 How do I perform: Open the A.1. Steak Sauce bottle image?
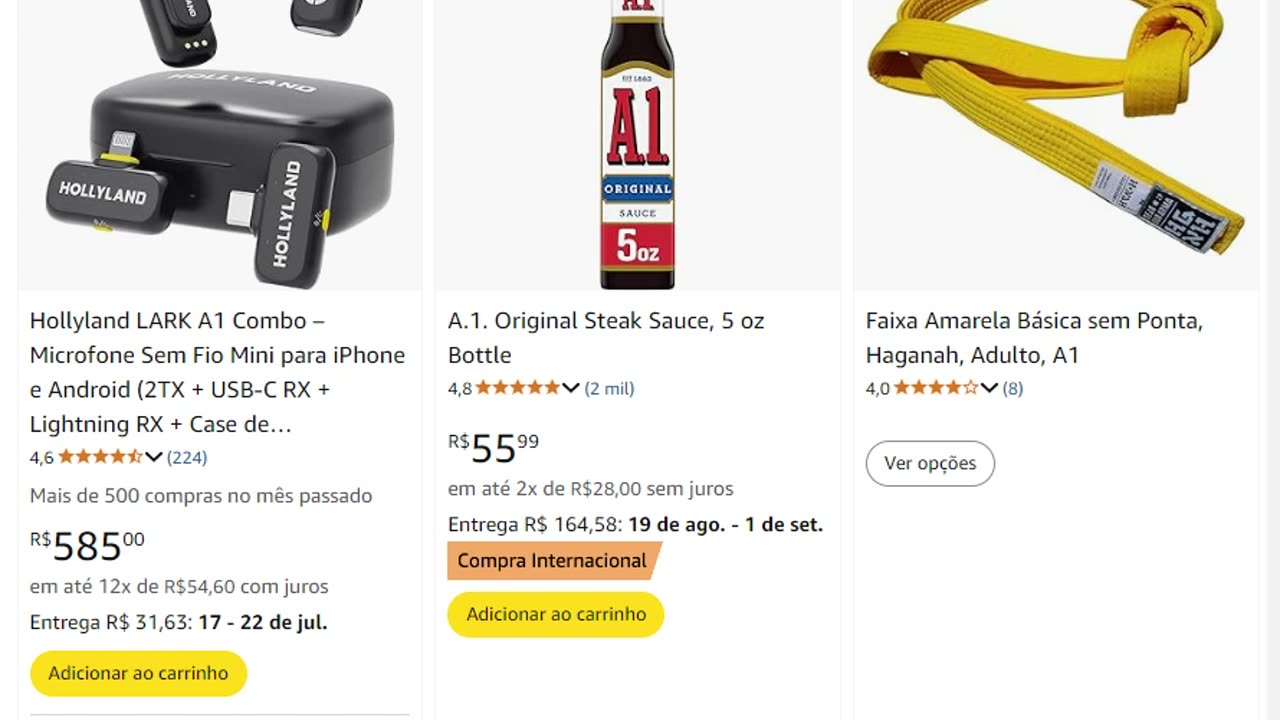tap(637, 145)
